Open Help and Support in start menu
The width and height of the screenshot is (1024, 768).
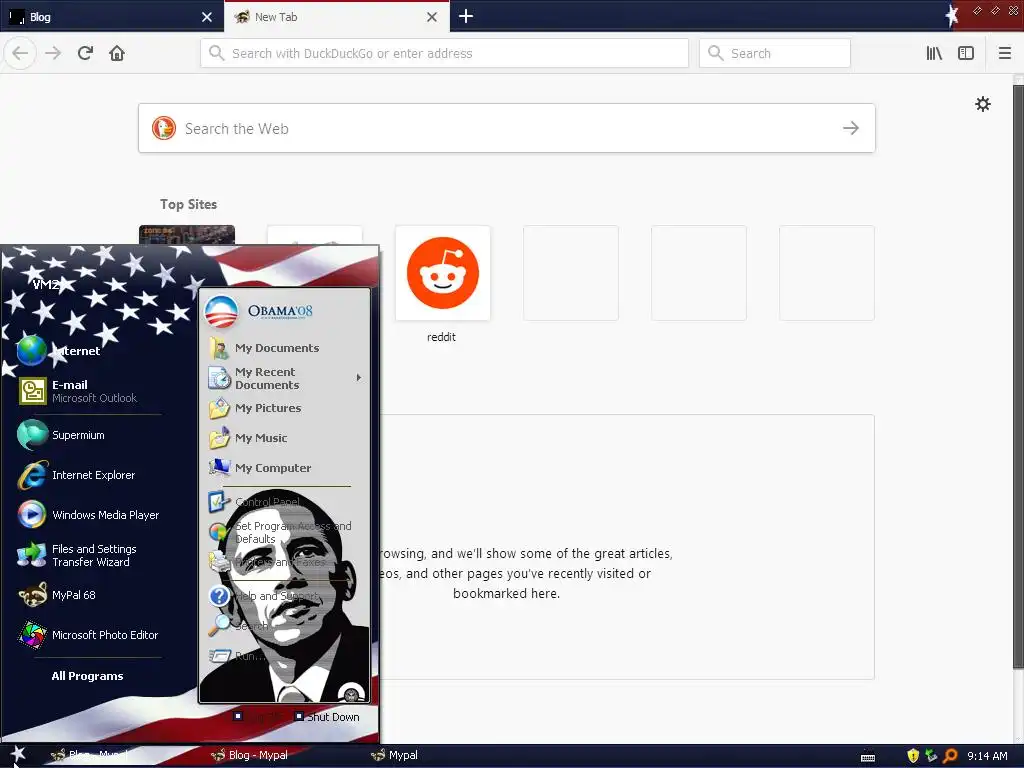264,596
